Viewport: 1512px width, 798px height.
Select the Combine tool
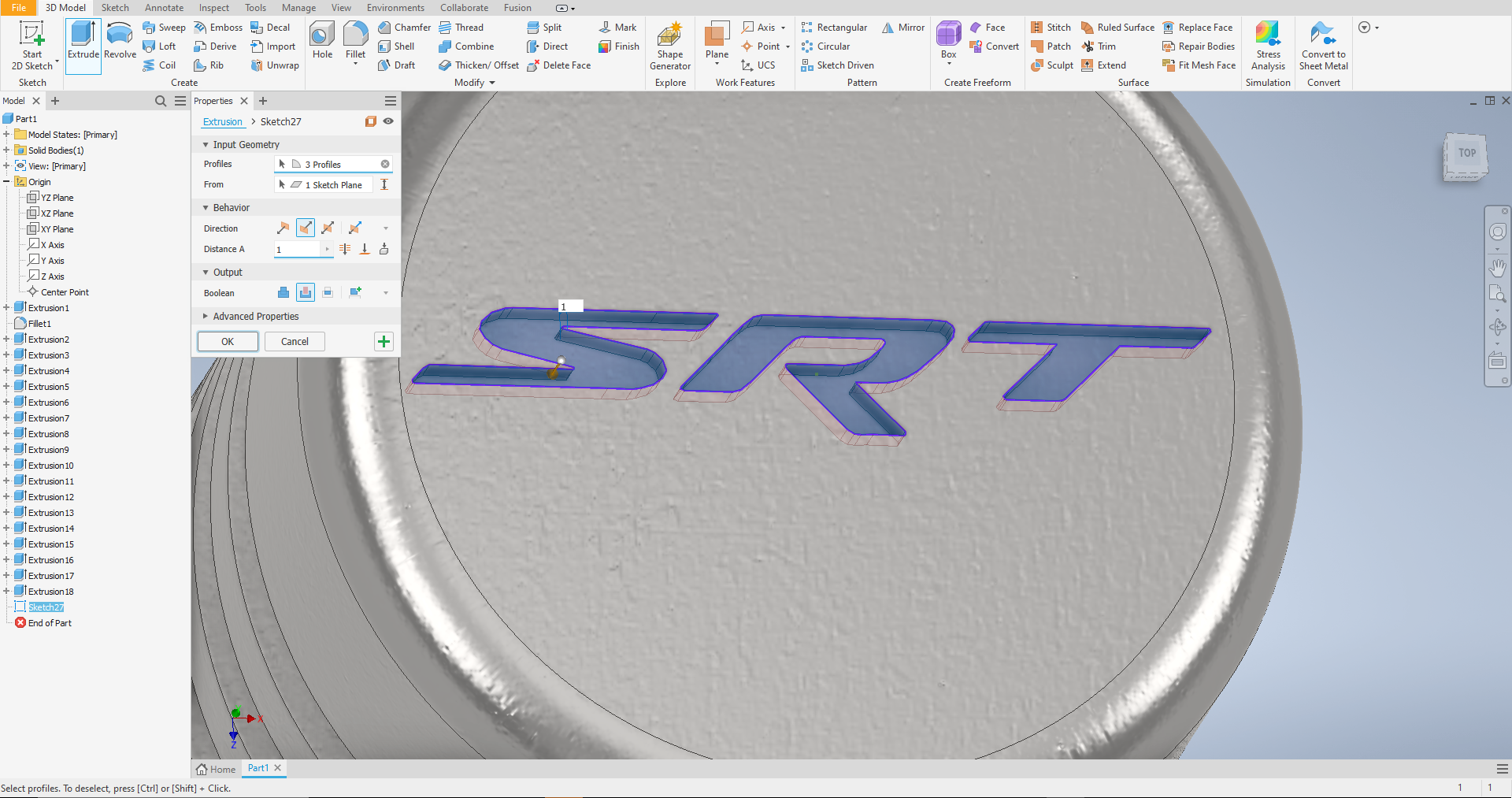[467, 46]
